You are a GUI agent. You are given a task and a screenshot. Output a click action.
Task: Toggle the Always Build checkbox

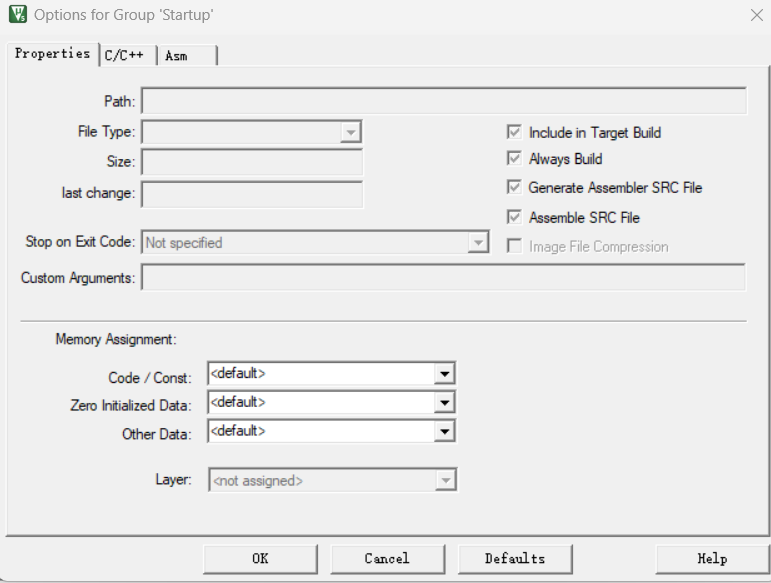[514, 159]
